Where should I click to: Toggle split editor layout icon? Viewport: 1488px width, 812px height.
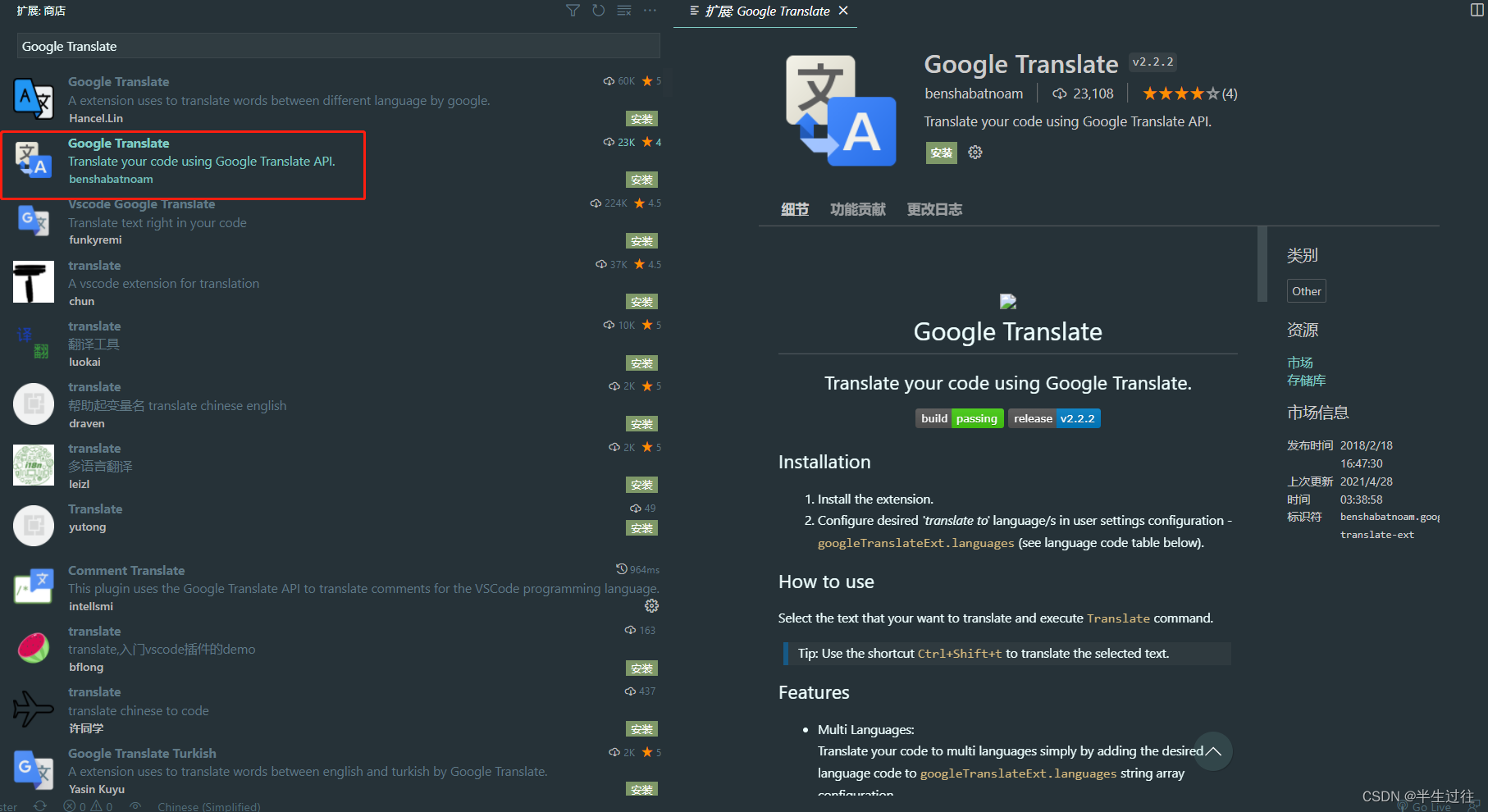[1477, 11]
